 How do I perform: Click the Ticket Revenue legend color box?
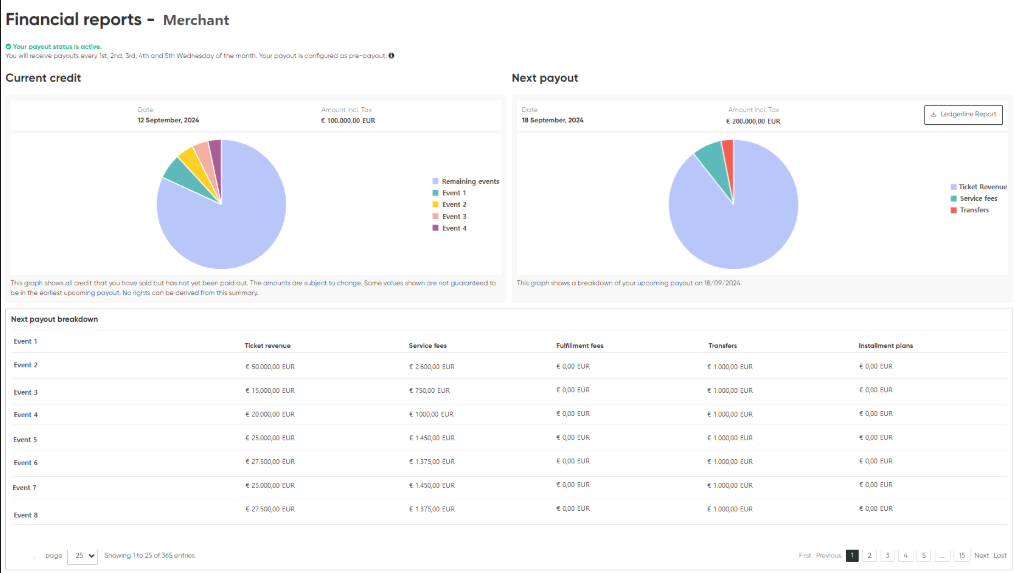[953, 187]
